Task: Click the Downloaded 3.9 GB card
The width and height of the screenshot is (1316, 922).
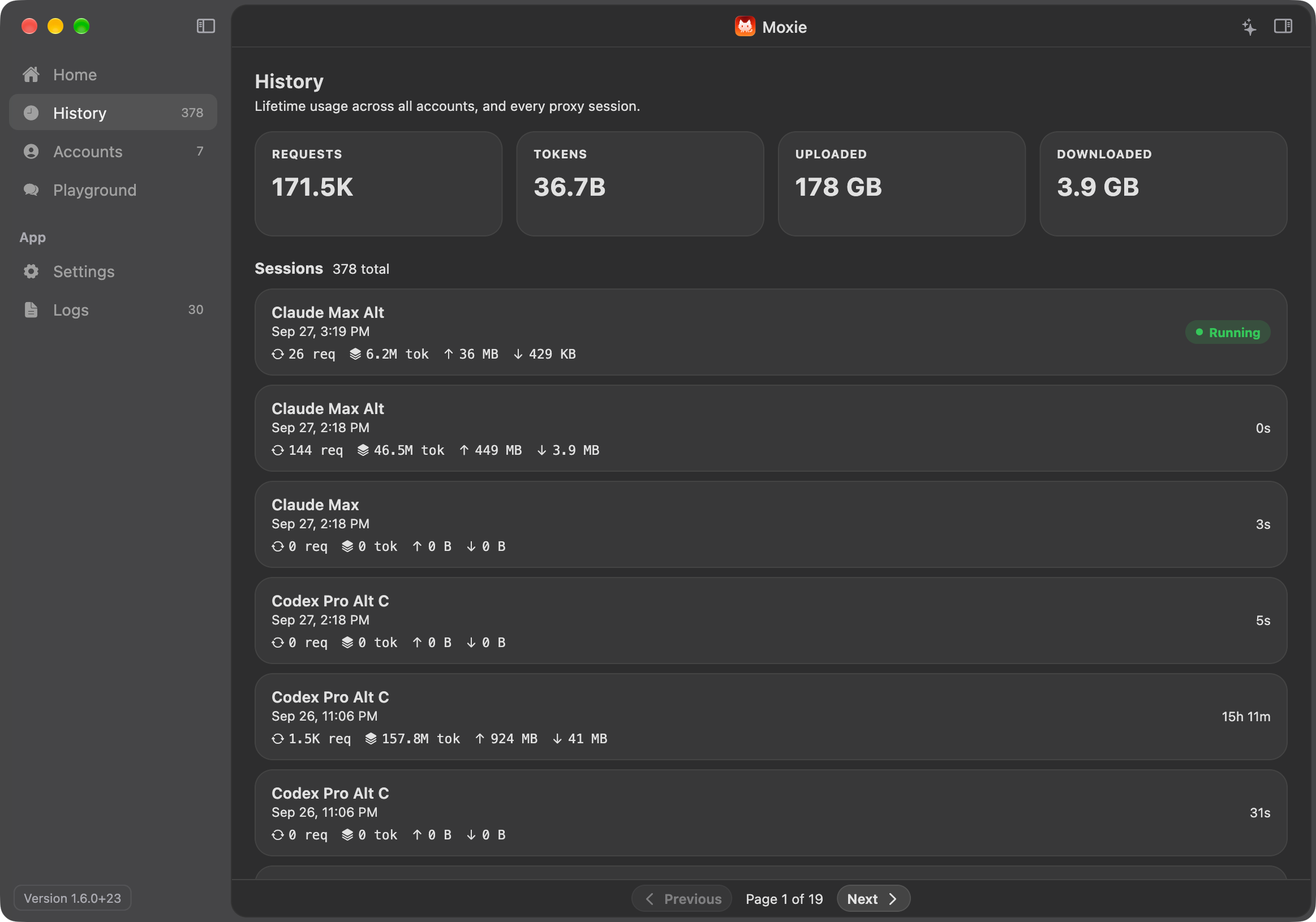Action: (1163, 183)
